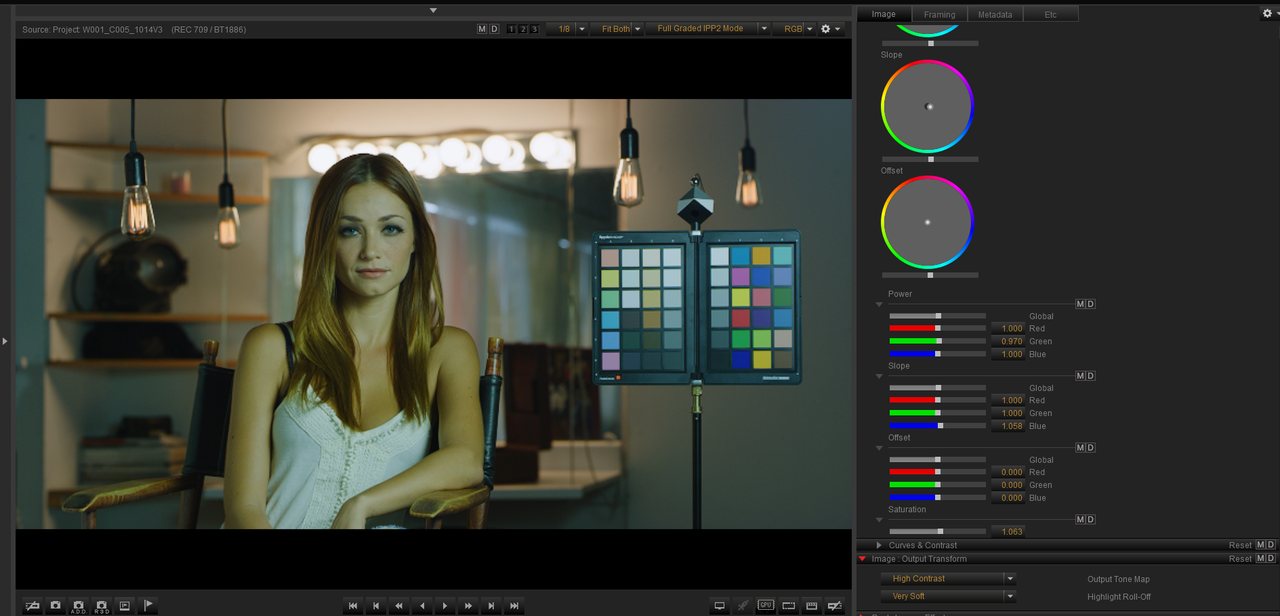
Task: Click the viewer M button
Action: point(482,29)
